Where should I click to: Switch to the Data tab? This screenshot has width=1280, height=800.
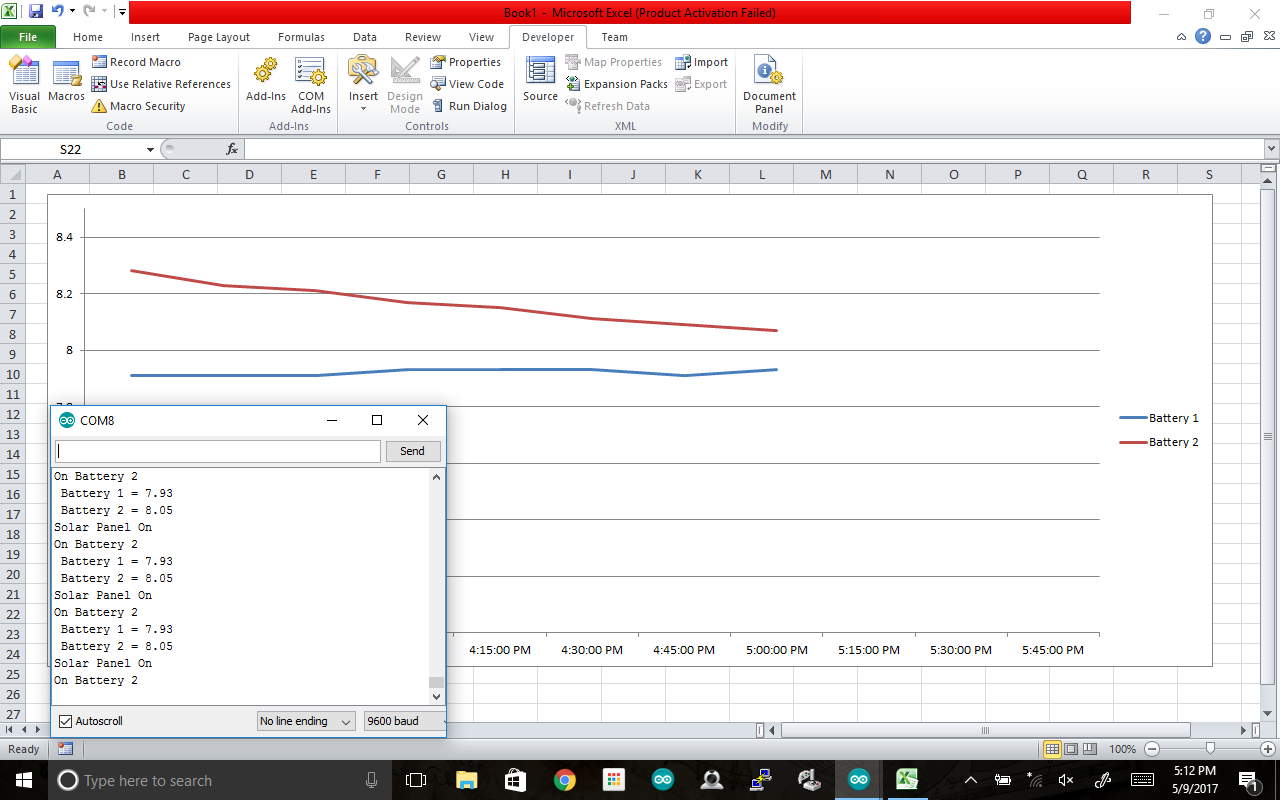pos(365,37)
